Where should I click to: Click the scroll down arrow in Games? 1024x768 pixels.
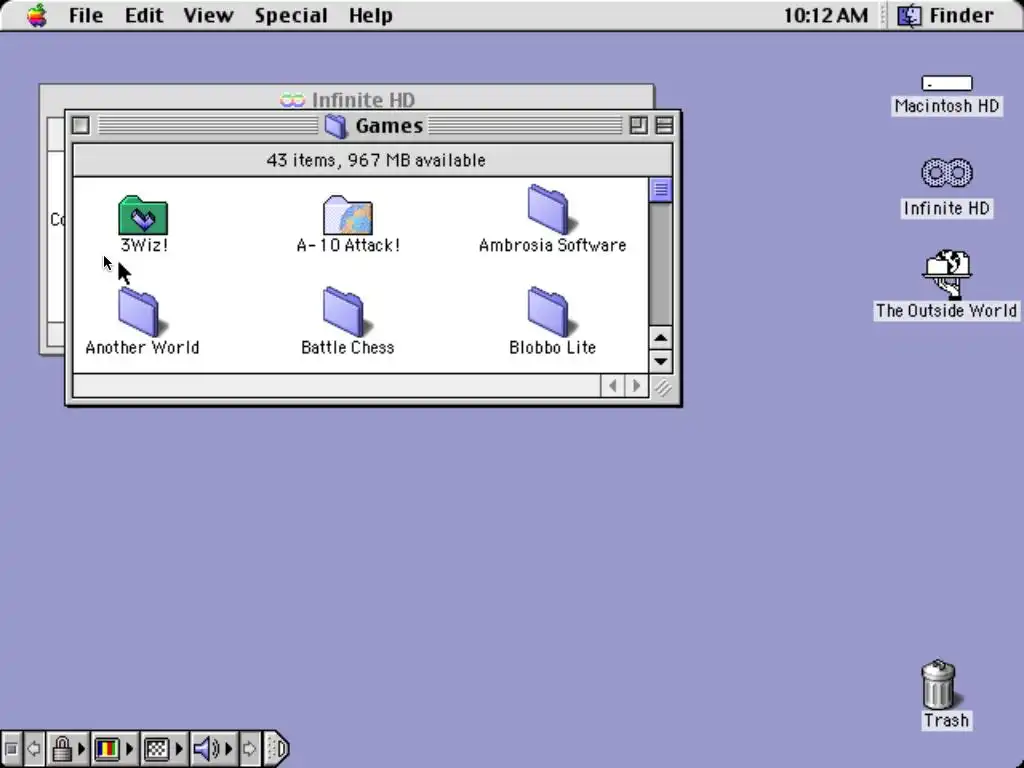point(660,361)
